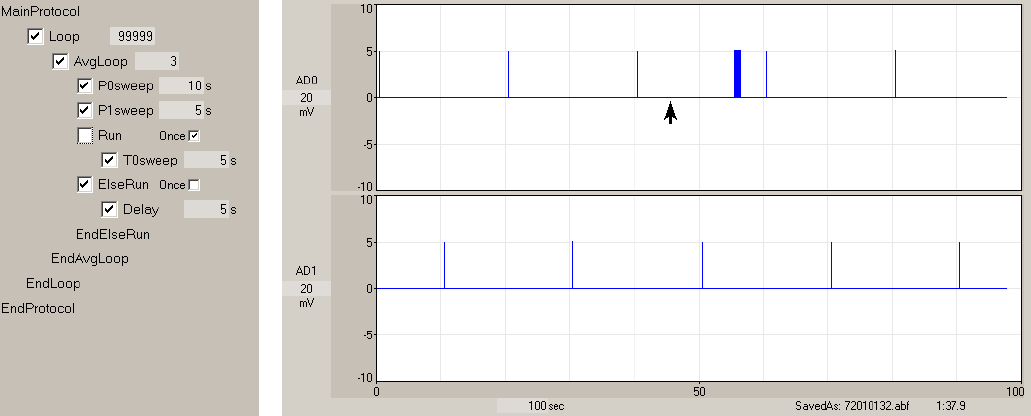Click the AD0 channel label
The height and width of the screenshot is (416, 1031).
[x=306, y=81]
